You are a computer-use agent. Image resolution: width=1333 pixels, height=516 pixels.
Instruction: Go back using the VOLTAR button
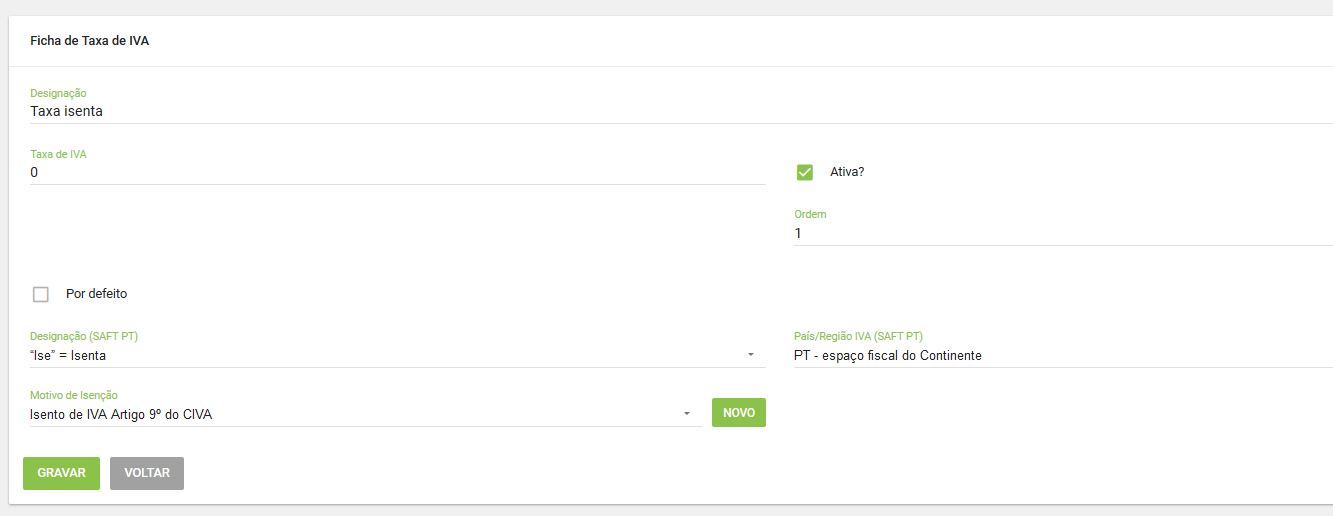pyautogui.click(x=147, y=473)
